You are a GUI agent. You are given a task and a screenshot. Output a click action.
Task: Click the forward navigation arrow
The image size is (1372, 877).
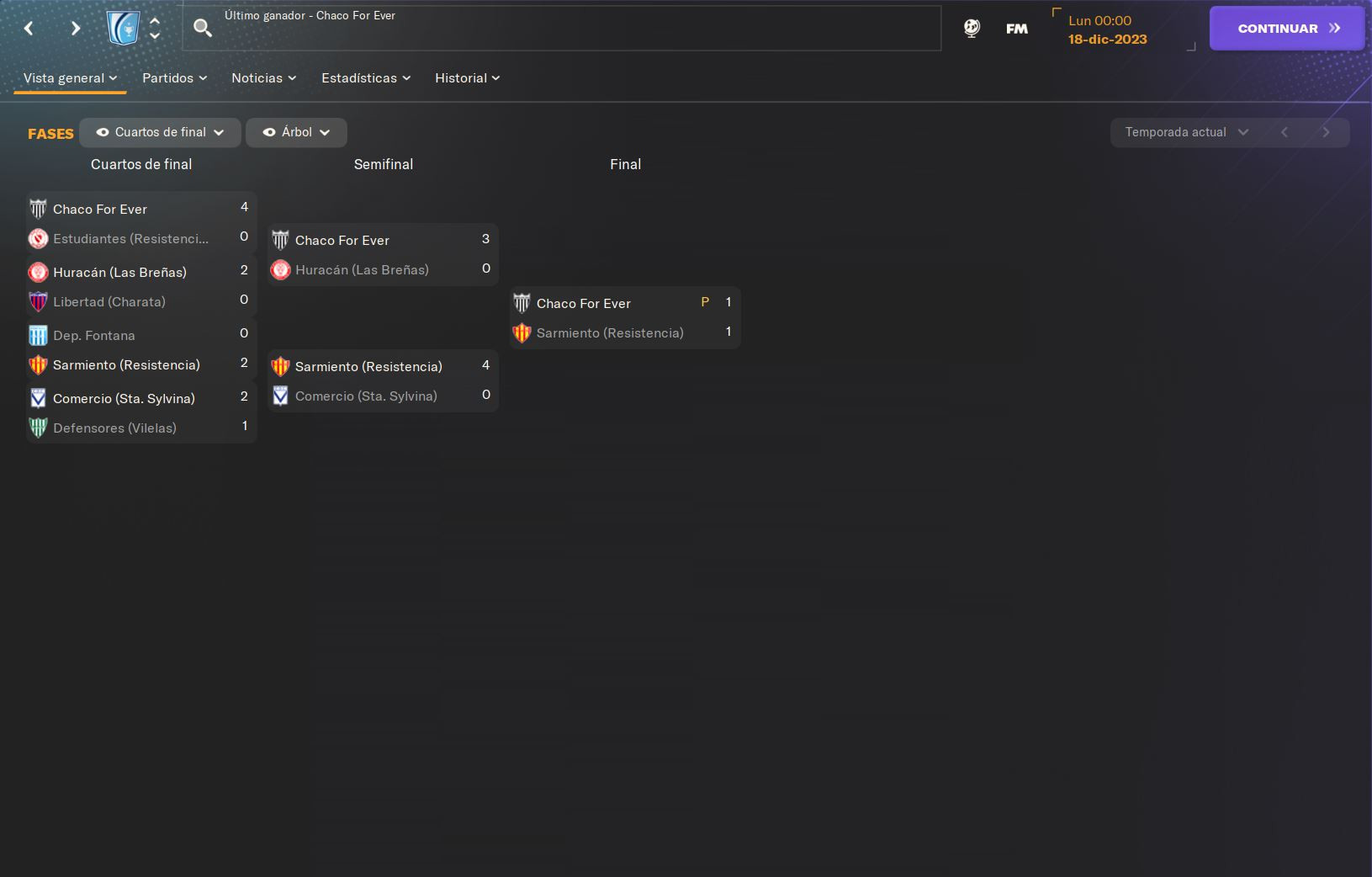click(76, 29)
